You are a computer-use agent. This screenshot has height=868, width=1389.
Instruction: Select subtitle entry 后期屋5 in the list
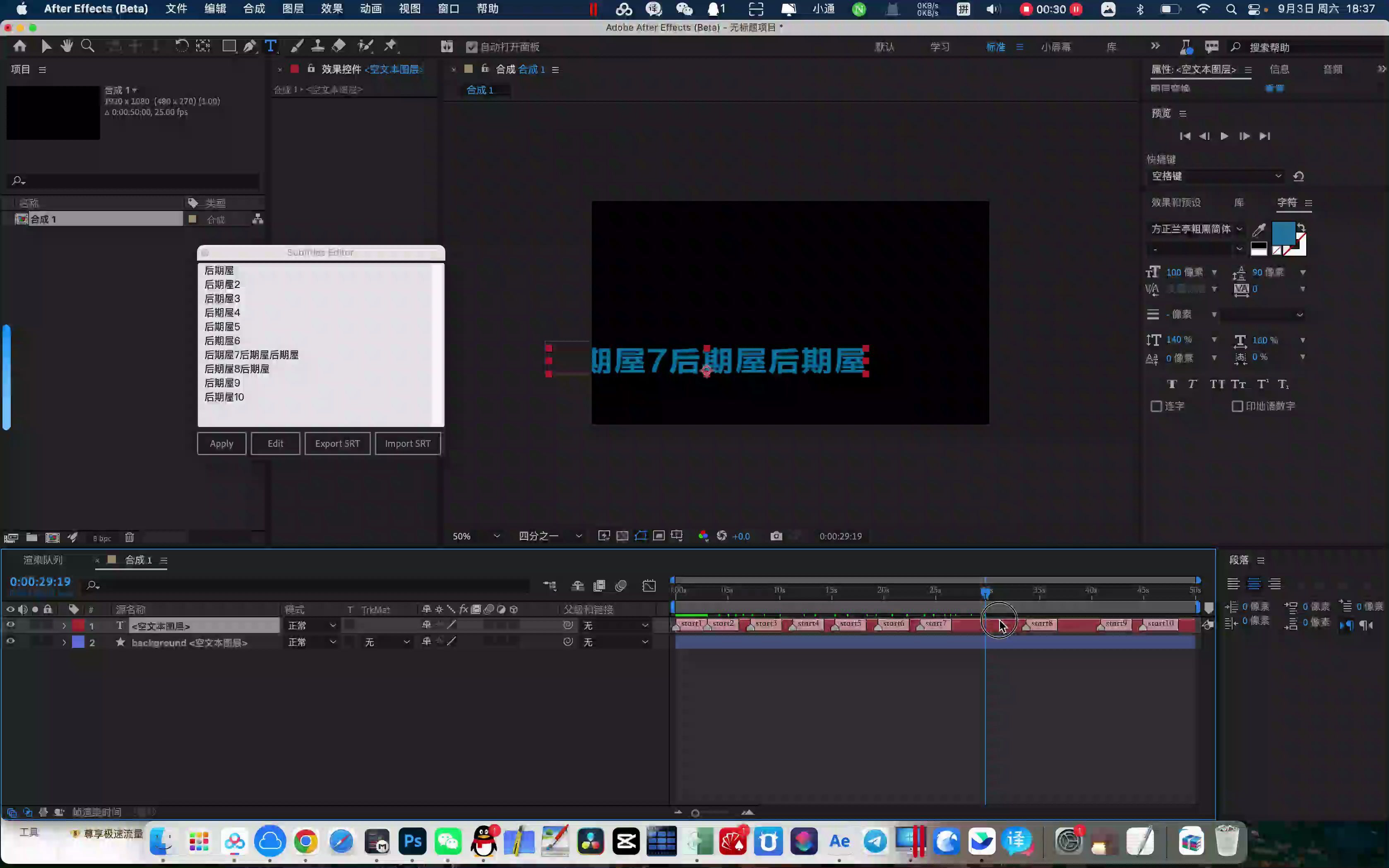pos(223,326)
